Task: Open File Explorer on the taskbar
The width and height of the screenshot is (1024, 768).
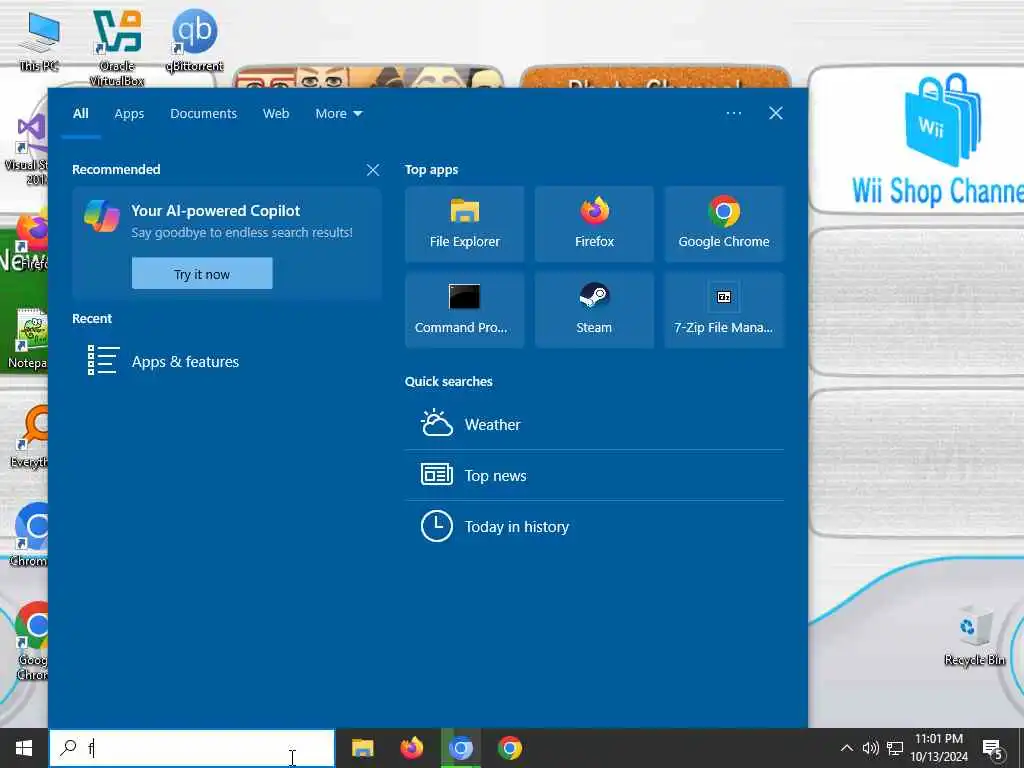Action: pyautogui.click(x=362, y=748)
